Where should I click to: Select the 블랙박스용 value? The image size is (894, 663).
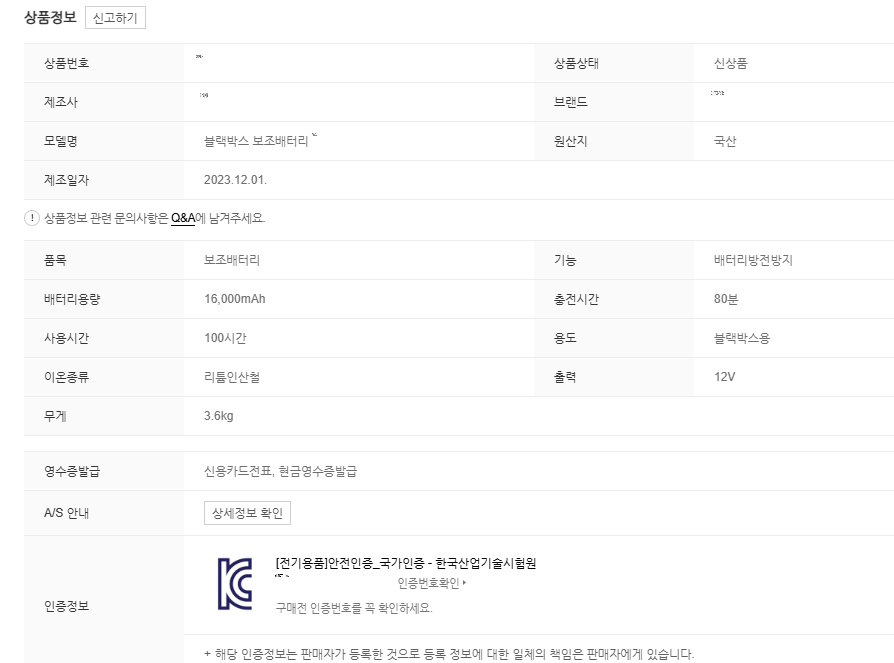click(x=742, y=338)
